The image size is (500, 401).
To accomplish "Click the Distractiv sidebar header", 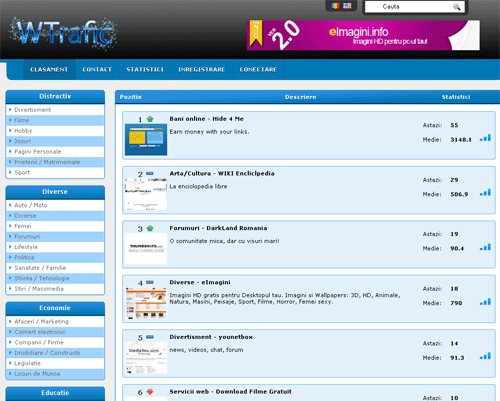I will 55,96.
